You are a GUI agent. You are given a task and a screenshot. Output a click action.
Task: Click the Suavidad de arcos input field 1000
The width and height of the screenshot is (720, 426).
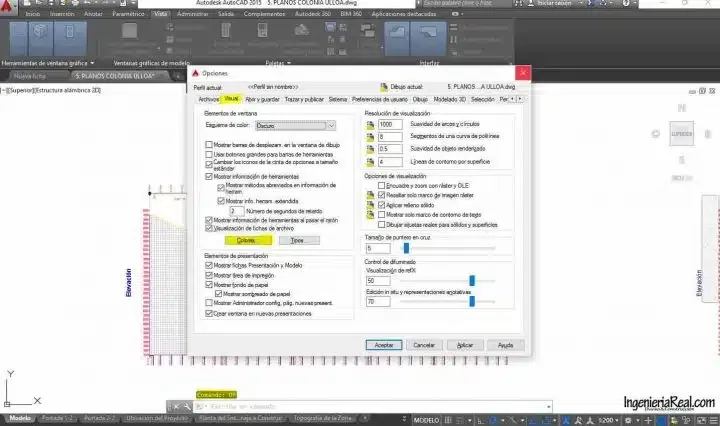point(390,124)
